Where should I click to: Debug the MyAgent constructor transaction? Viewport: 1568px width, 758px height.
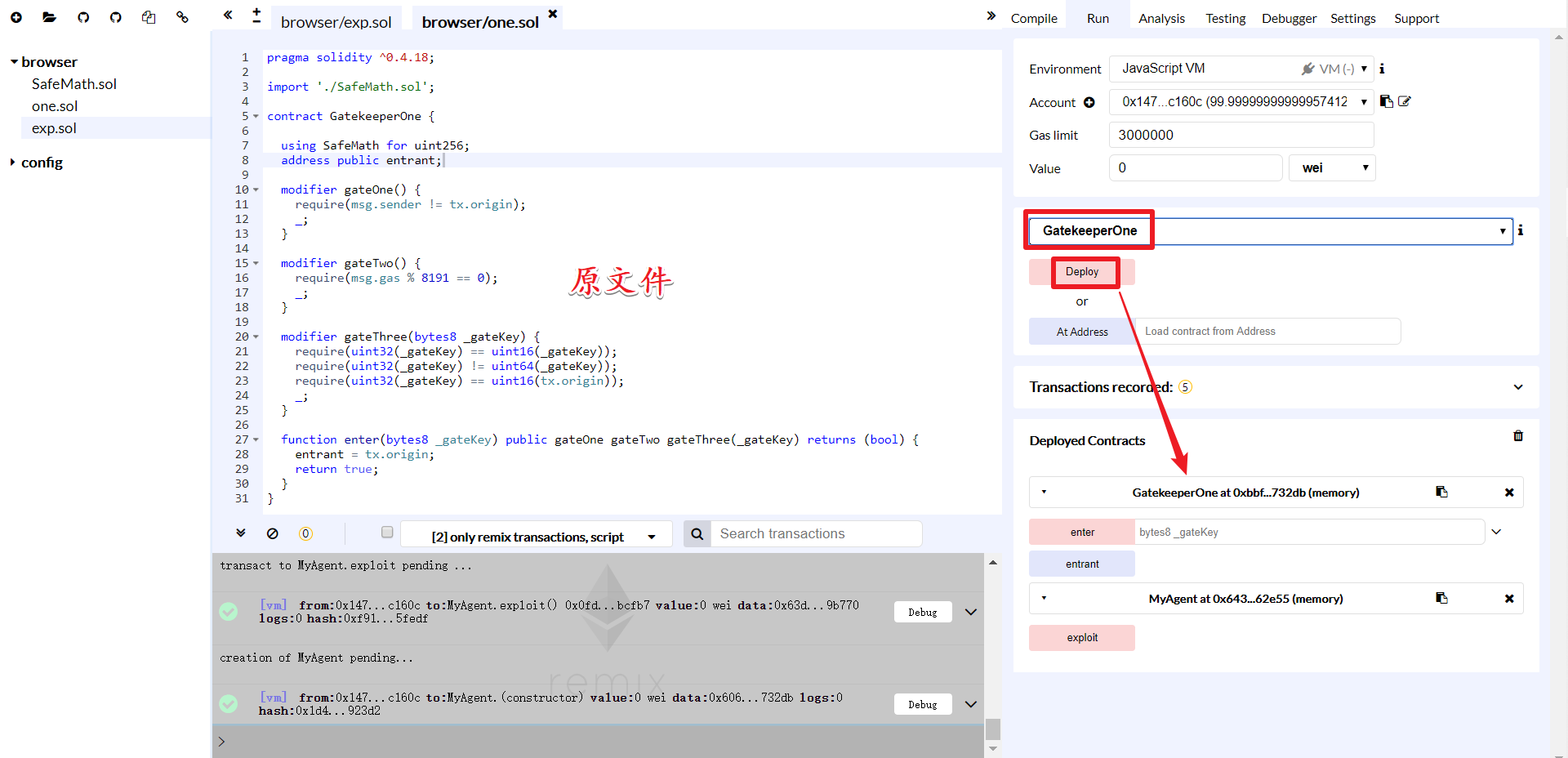coord(923,704)
